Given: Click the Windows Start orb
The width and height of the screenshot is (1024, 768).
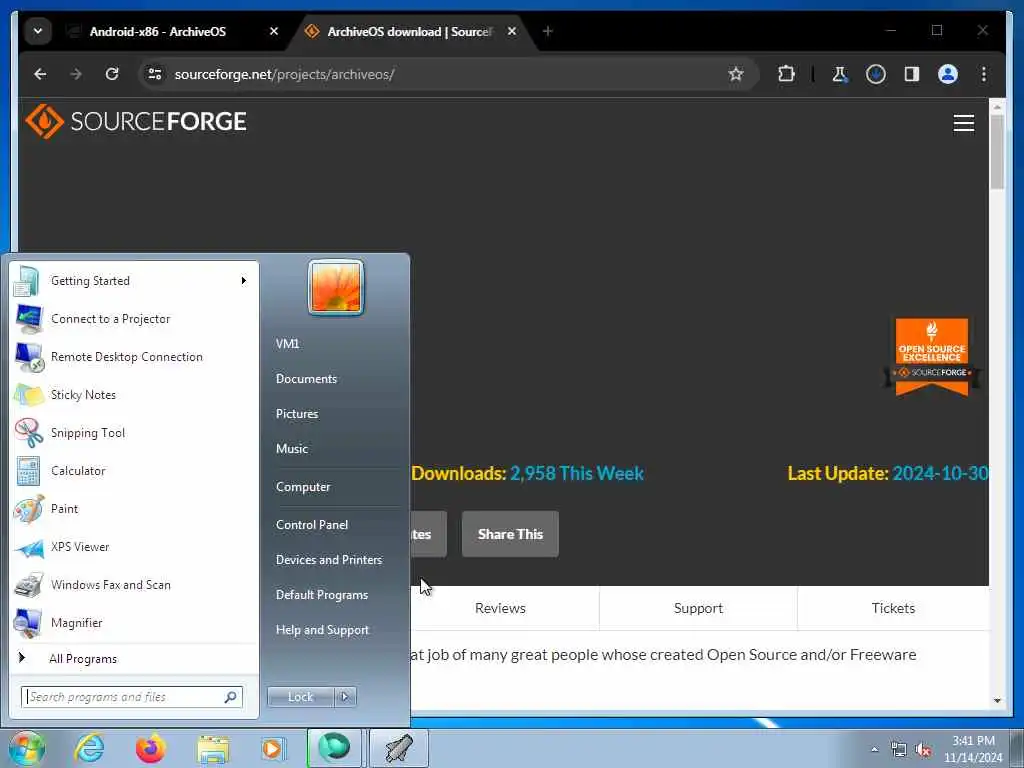Looking at the screenshot, I should [x=27, y=748].
